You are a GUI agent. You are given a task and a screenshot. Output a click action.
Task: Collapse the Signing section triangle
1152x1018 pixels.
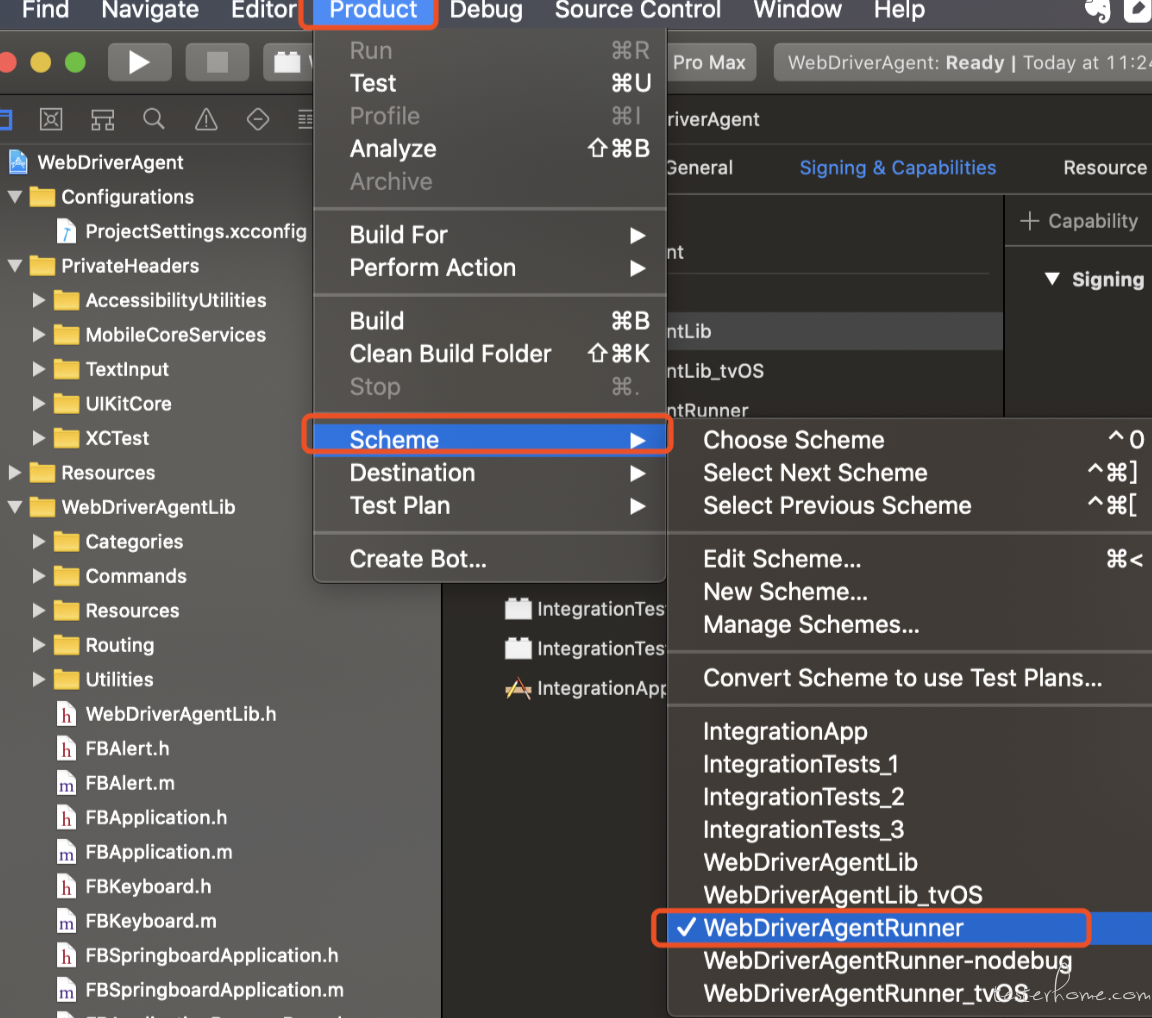point(1052,279)
